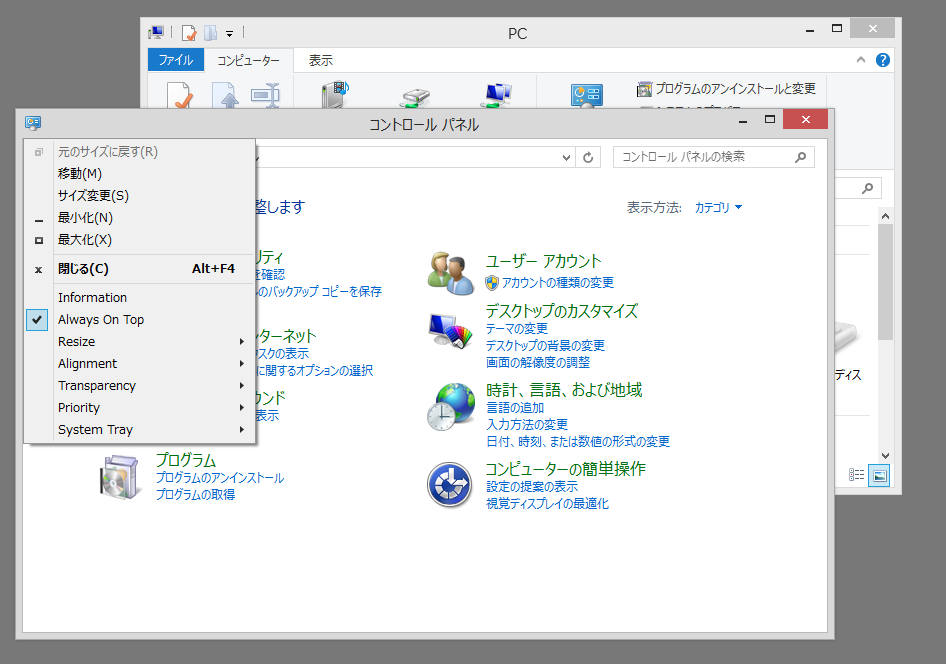Click the refresh icon next to the address bar
The width and height of the screenshot is (946, 664).
tap(587, 156)
